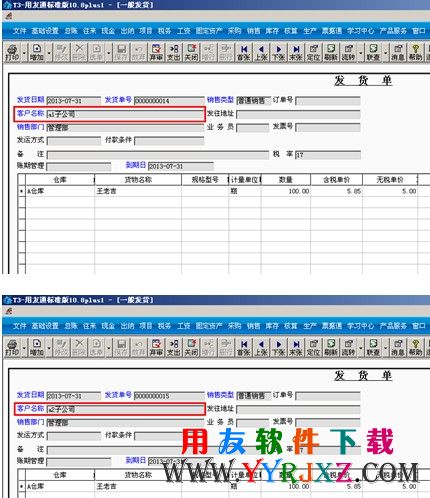
Task: Go to 首张 first record in invoice 0000000015 window
Action: [x=244, y=348]
